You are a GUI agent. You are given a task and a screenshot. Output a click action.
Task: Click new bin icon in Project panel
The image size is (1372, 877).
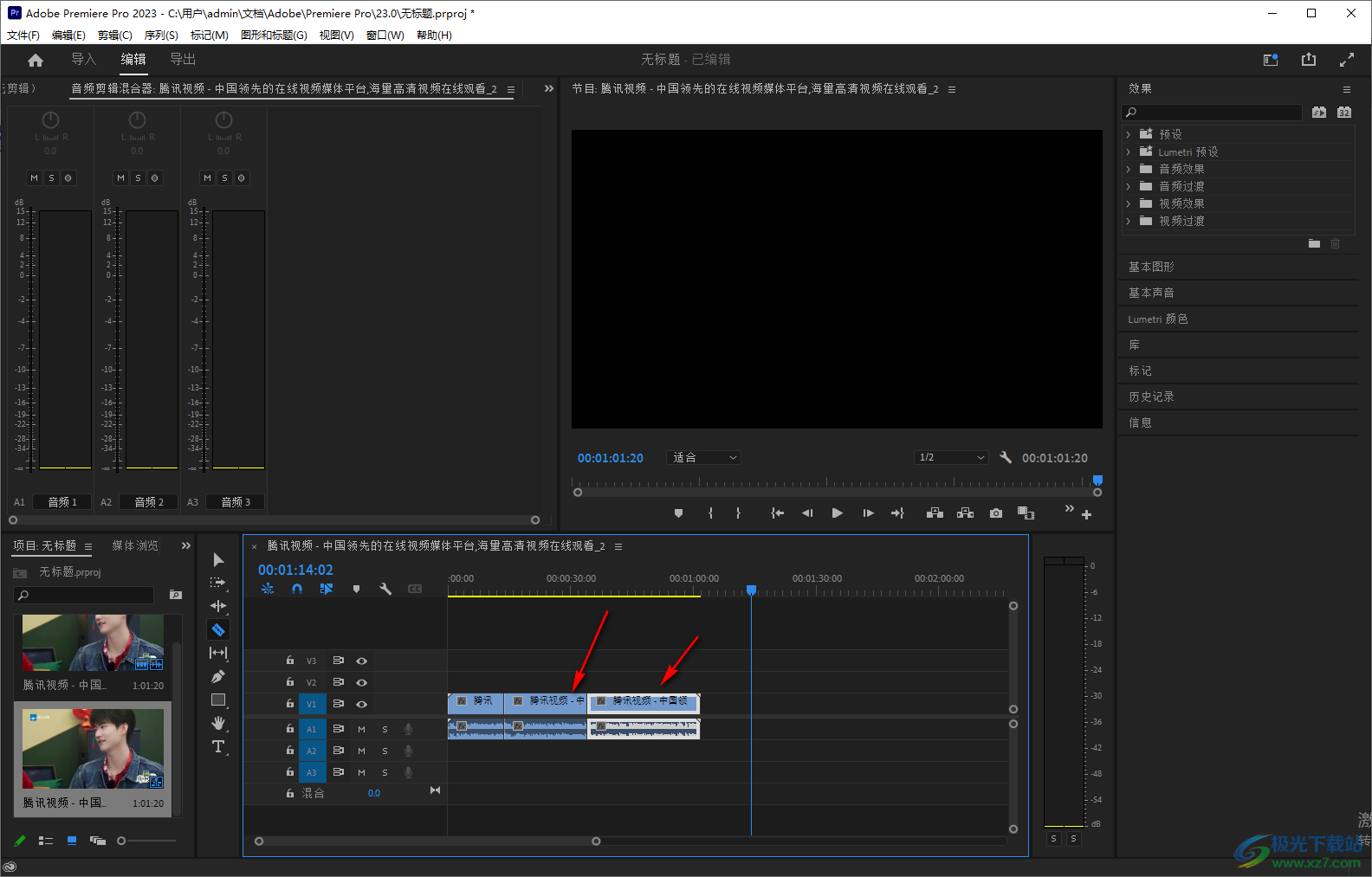click(176, 595)
